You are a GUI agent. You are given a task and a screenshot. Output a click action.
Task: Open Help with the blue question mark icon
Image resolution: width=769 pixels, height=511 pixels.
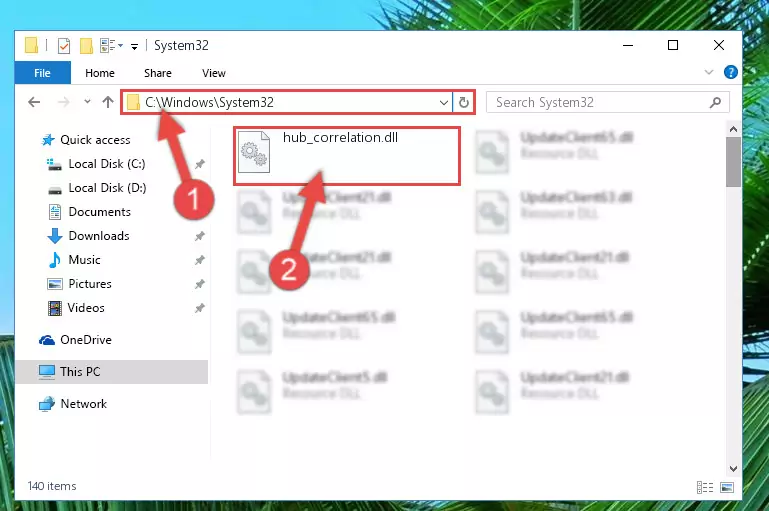tap(730, 73)
